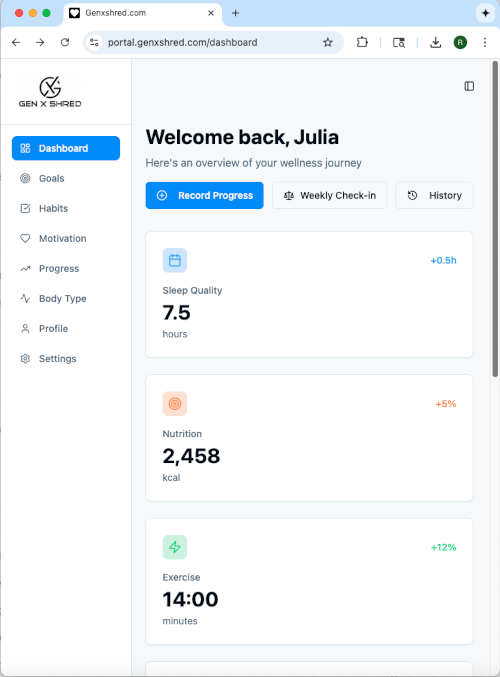Image resolution: width=500 pixels, height=677 pixels.
Task: Click the Weekly Check-in scale icon
Action: [289, 196]
